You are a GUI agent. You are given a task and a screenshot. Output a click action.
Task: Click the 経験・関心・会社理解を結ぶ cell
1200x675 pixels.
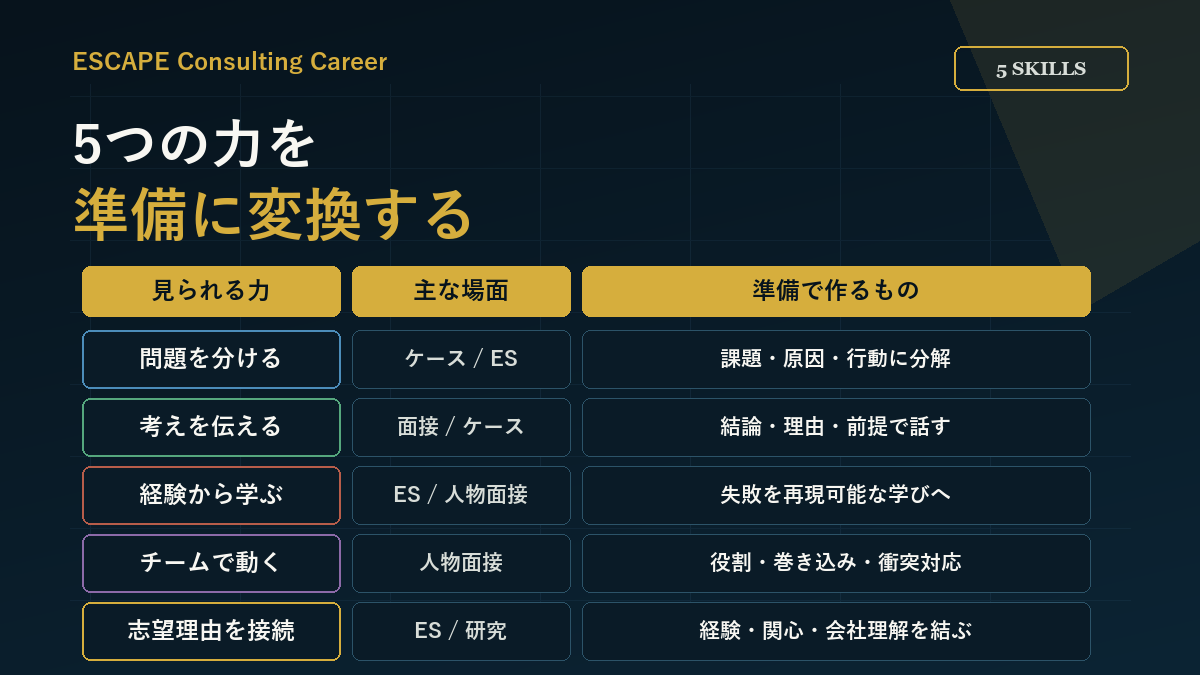click(836, 631)
